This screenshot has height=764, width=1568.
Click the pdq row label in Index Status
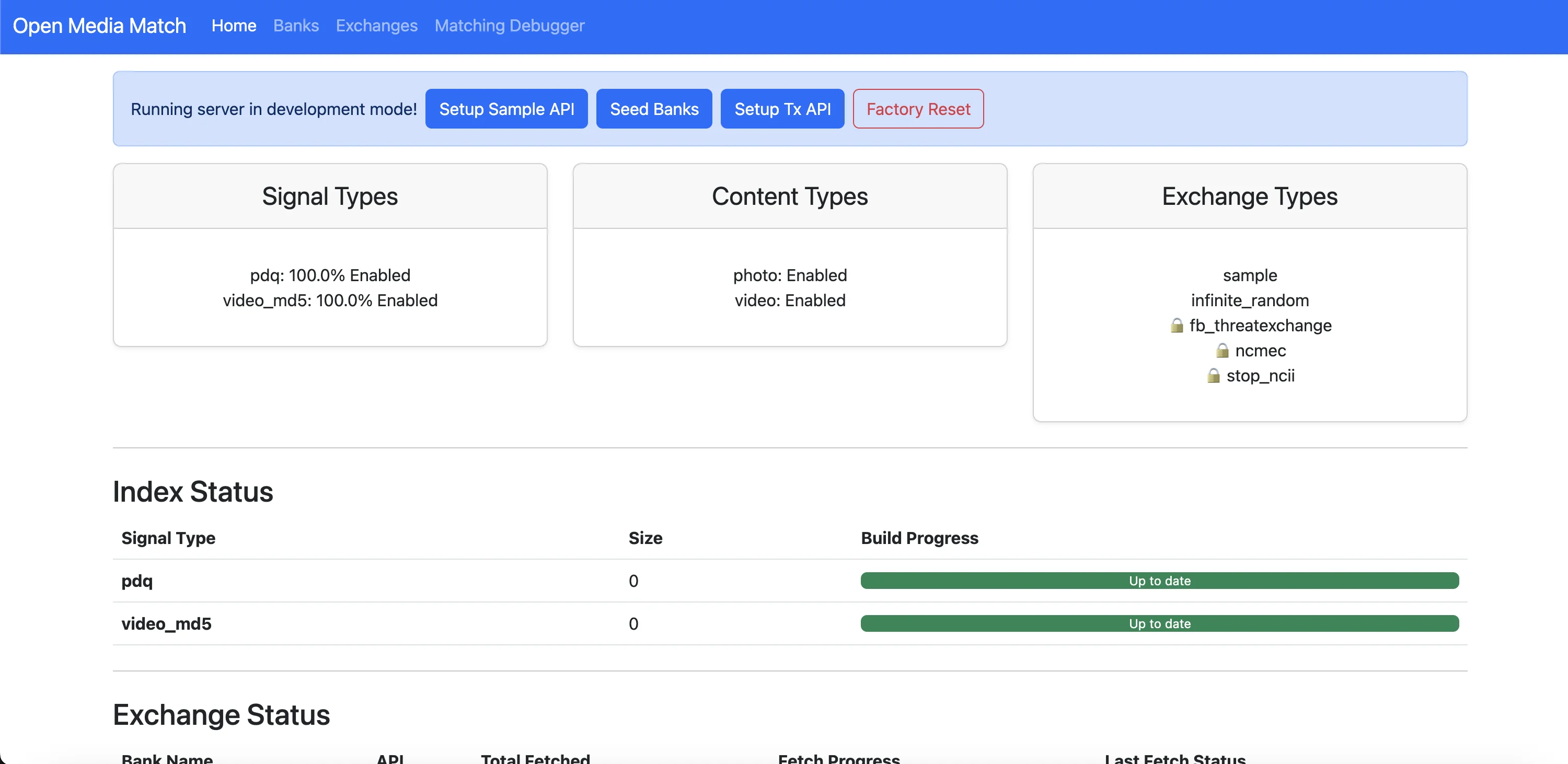137,581
